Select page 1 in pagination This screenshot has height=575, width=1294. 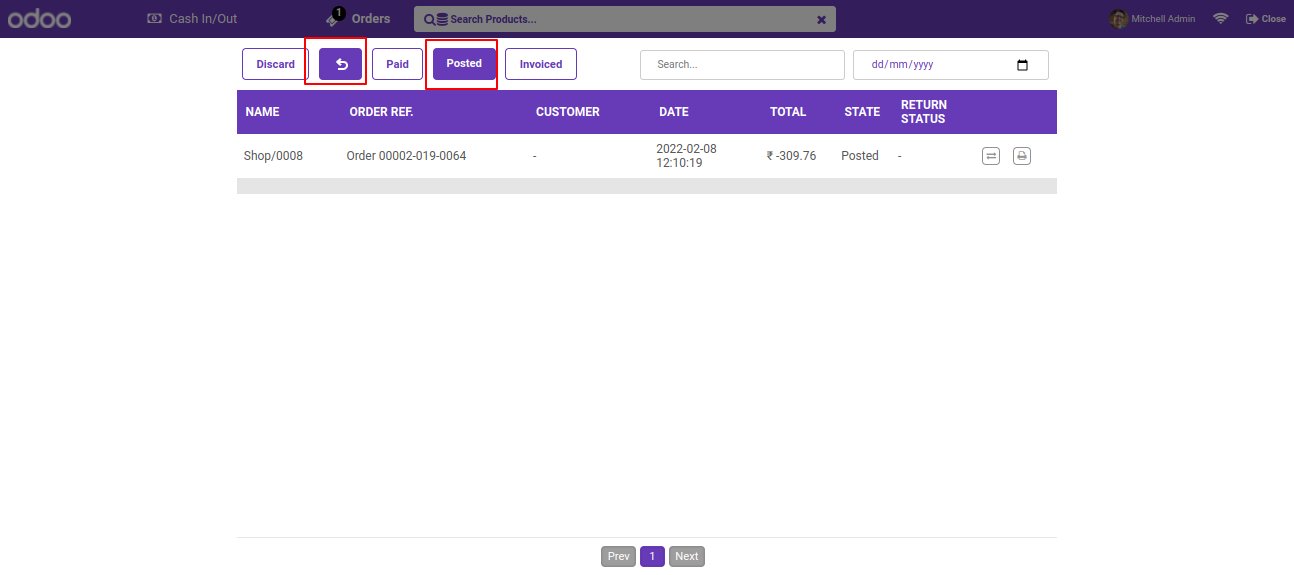[652, 556]
